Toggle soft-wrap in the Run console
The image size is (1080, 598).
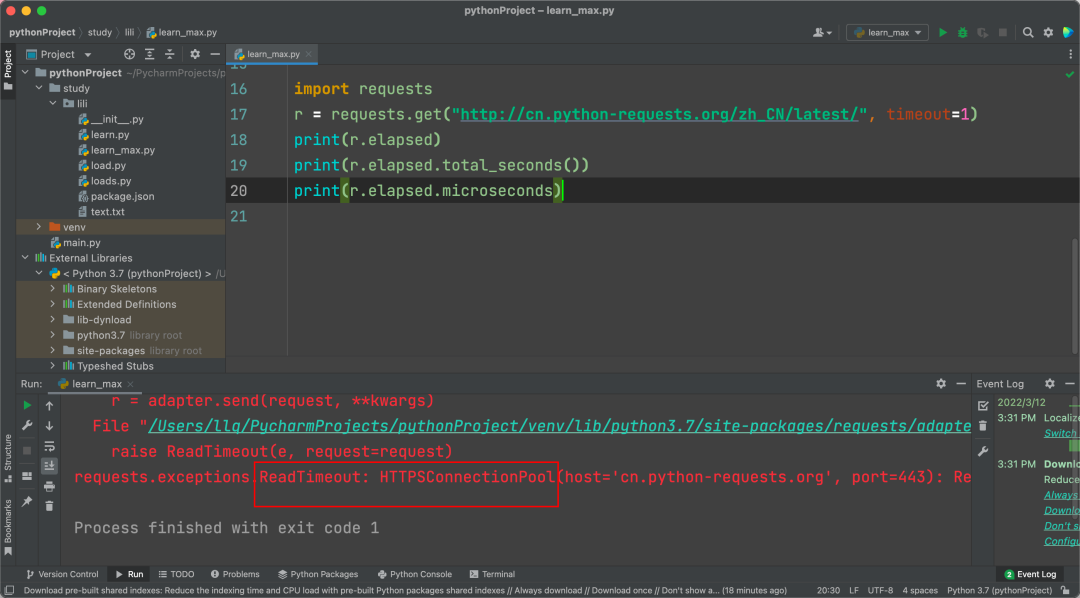pyautogui.click(x=49, y=446)
